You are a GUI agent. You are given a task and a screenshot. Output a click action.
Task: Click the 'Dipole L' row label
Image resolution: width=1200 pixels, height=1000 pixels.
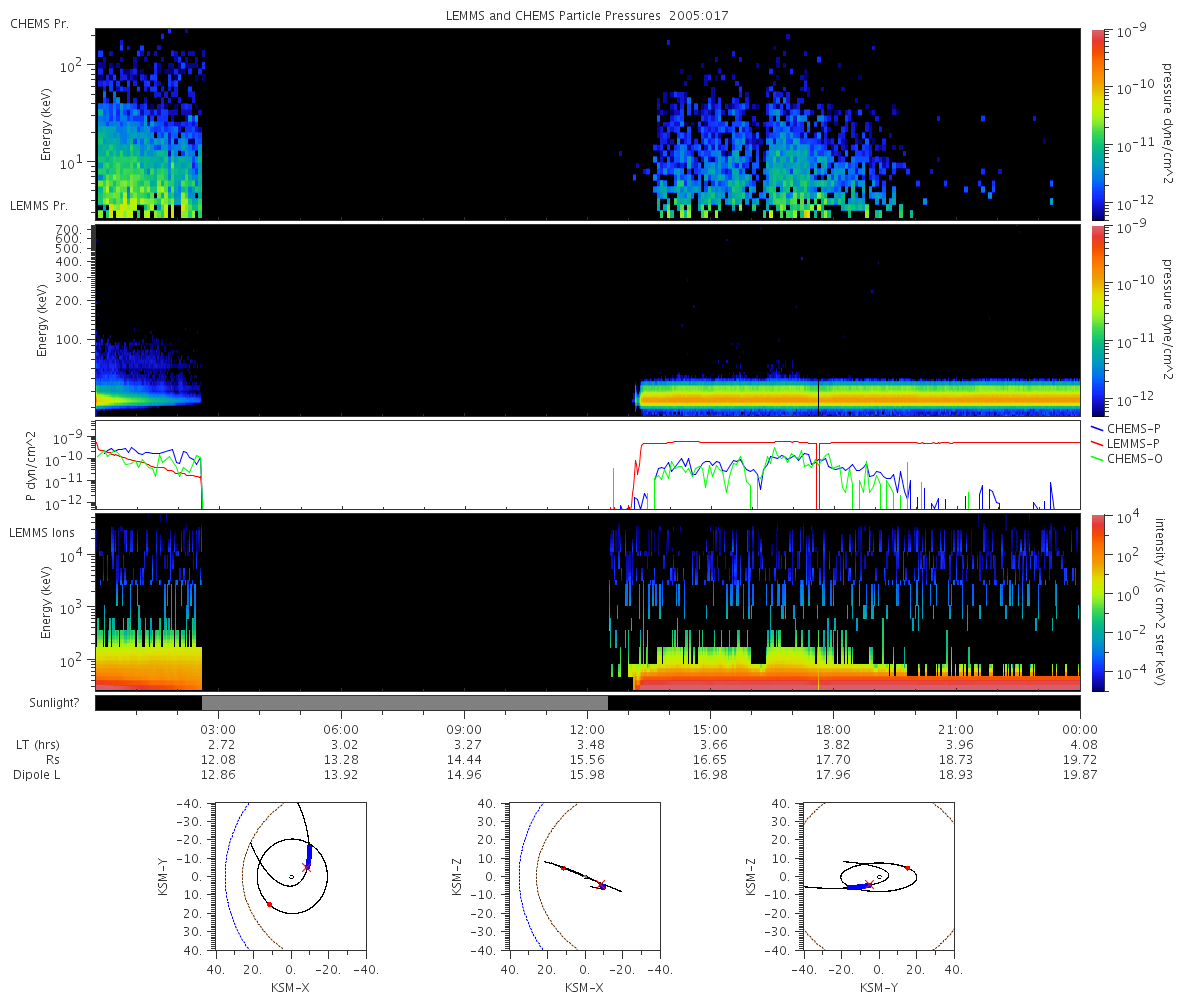37,775
